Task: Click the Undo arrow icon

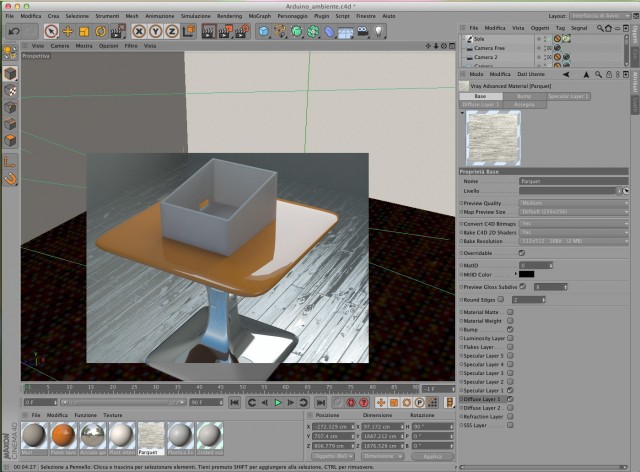Action: (14, 31)
